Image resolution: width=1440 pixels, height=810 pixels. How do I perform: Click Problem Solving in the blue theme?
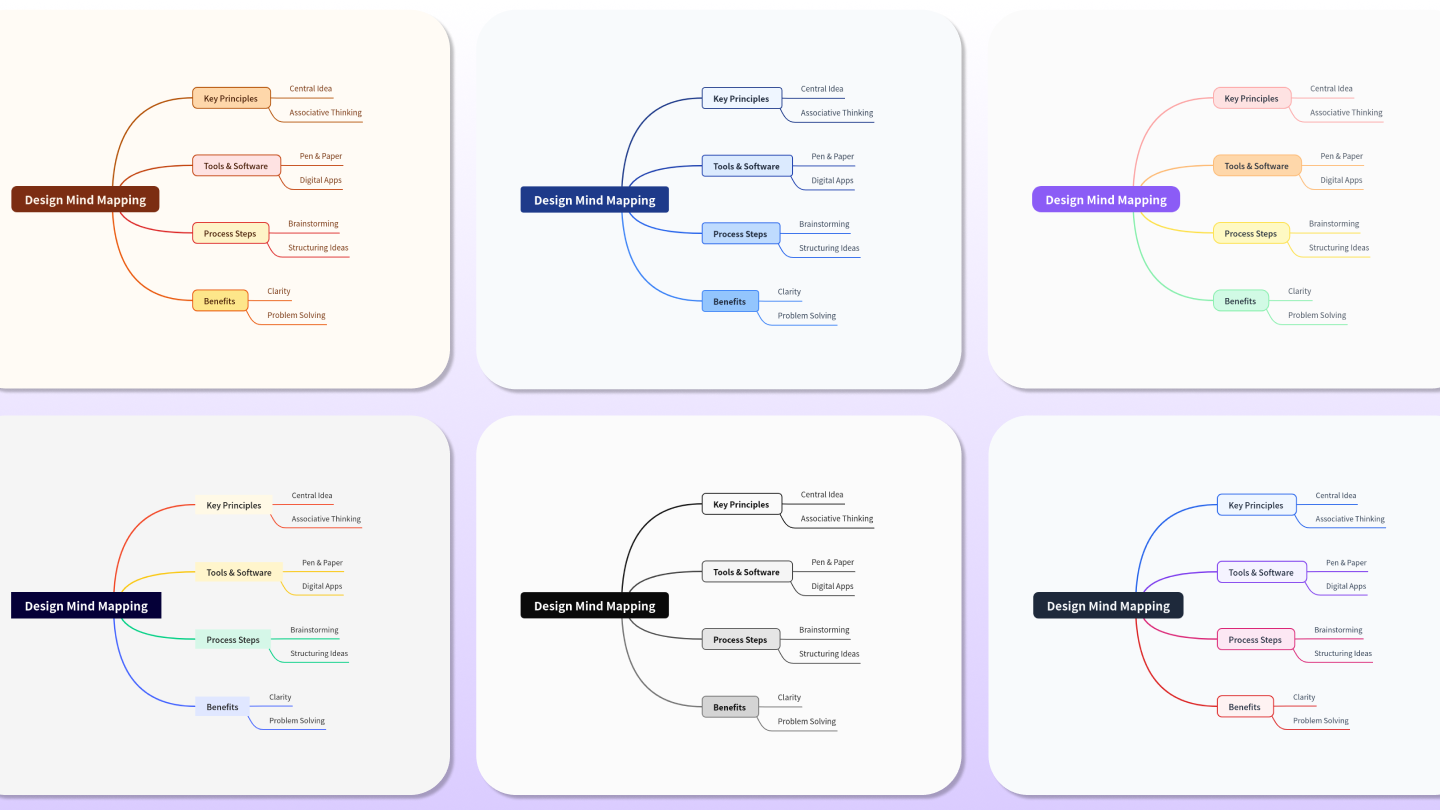[805, 315]
